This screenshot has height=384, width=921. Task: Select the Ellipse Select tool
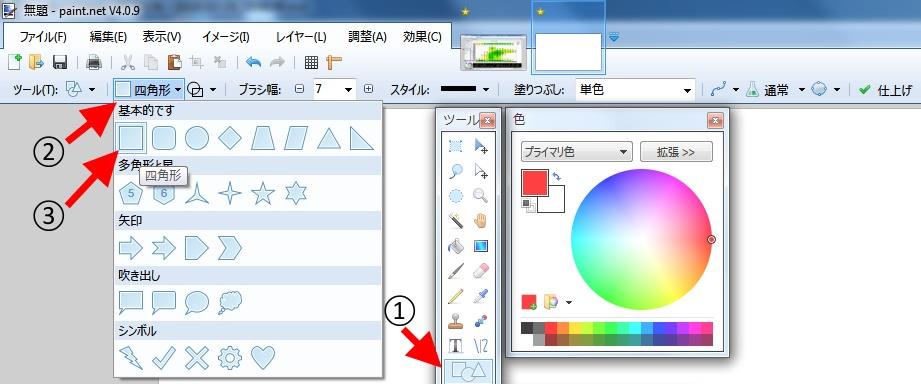(x=455, y=195)
